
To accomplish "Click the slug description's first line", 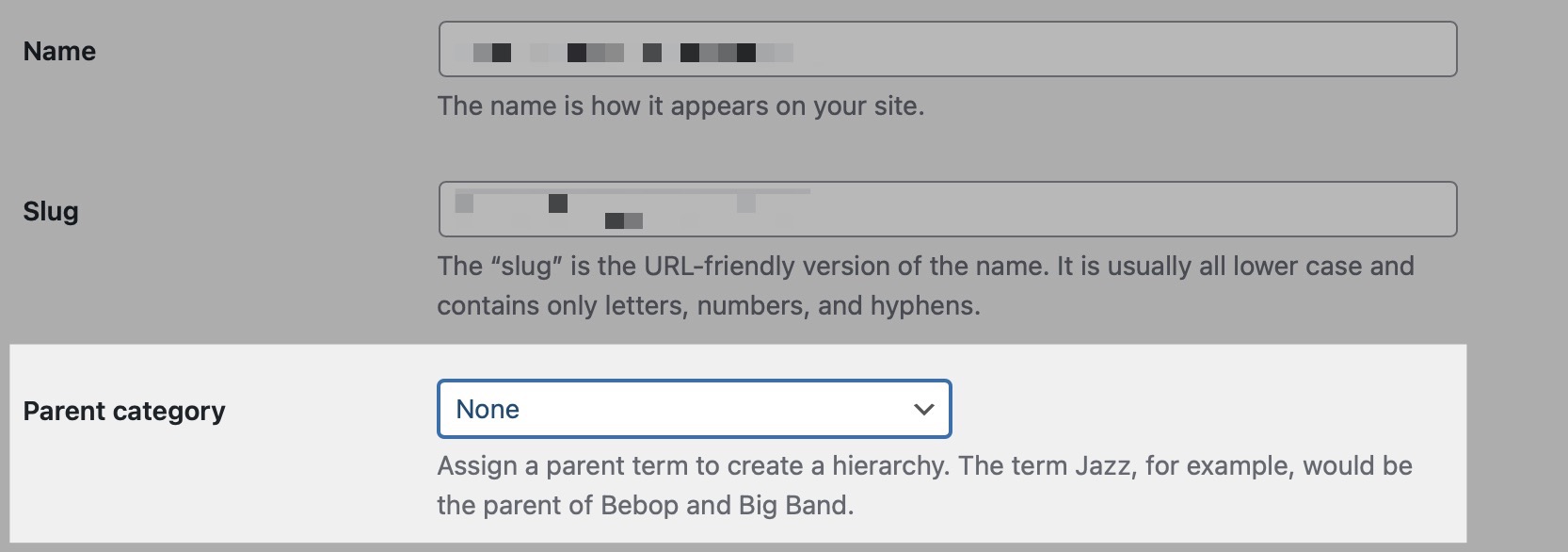I will (x=925, y=267).
